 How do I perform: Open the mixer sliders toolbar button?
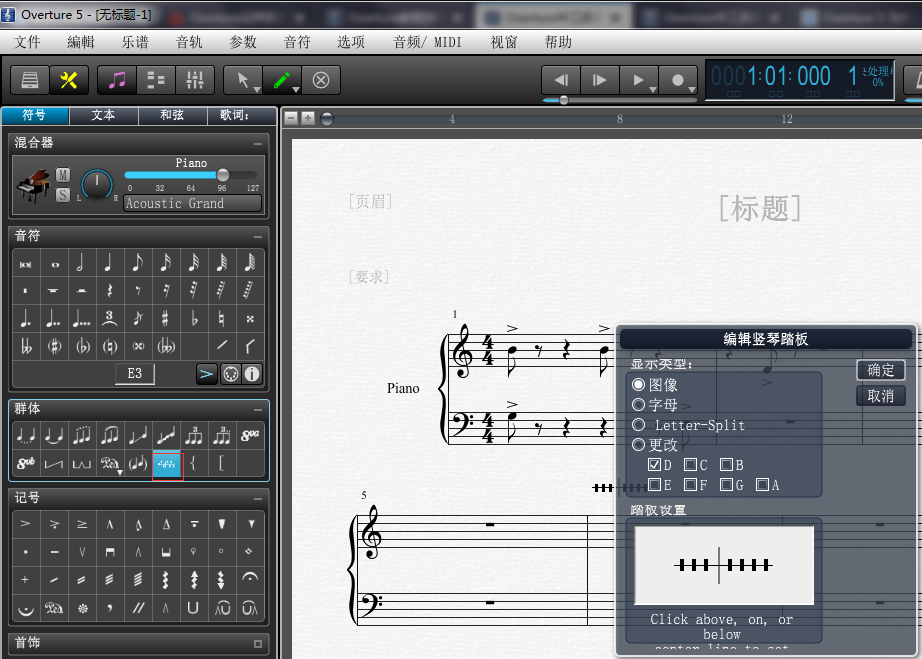click(x=194, y=80)
